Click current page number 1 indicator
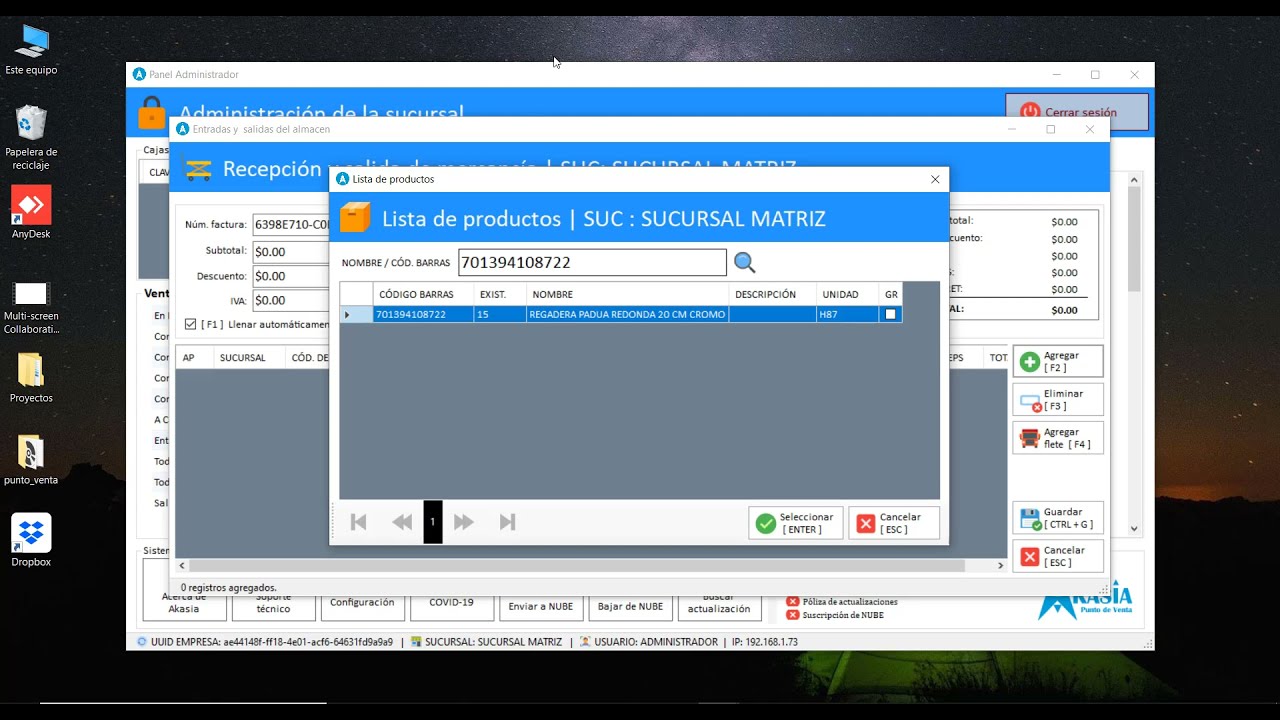 (433, 522)
